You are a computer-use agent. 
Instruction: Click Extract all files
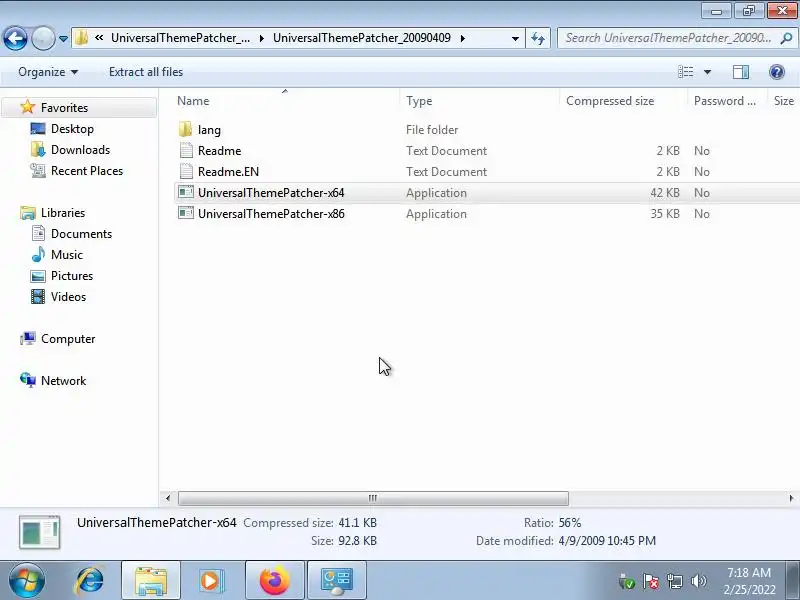[x=146, y=72]
